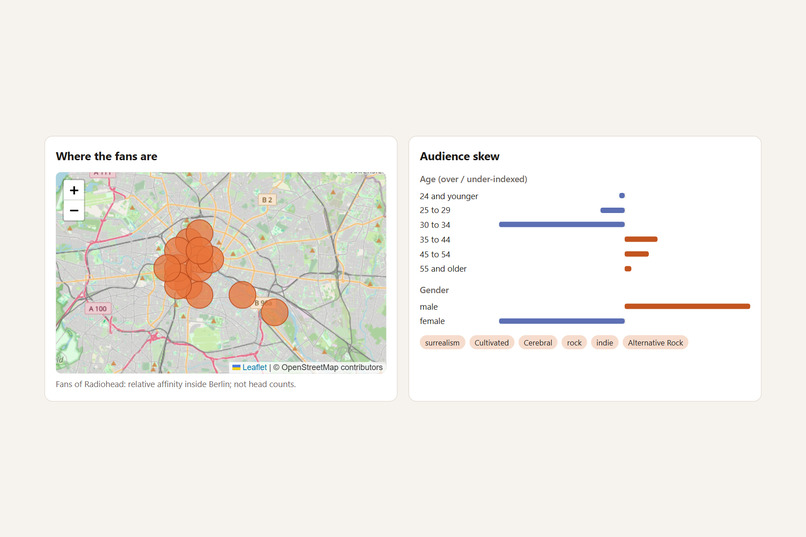Select the surrealism tag
This screenshot has height=537, width=806.
pyautogui.click(x=442, y=343)
